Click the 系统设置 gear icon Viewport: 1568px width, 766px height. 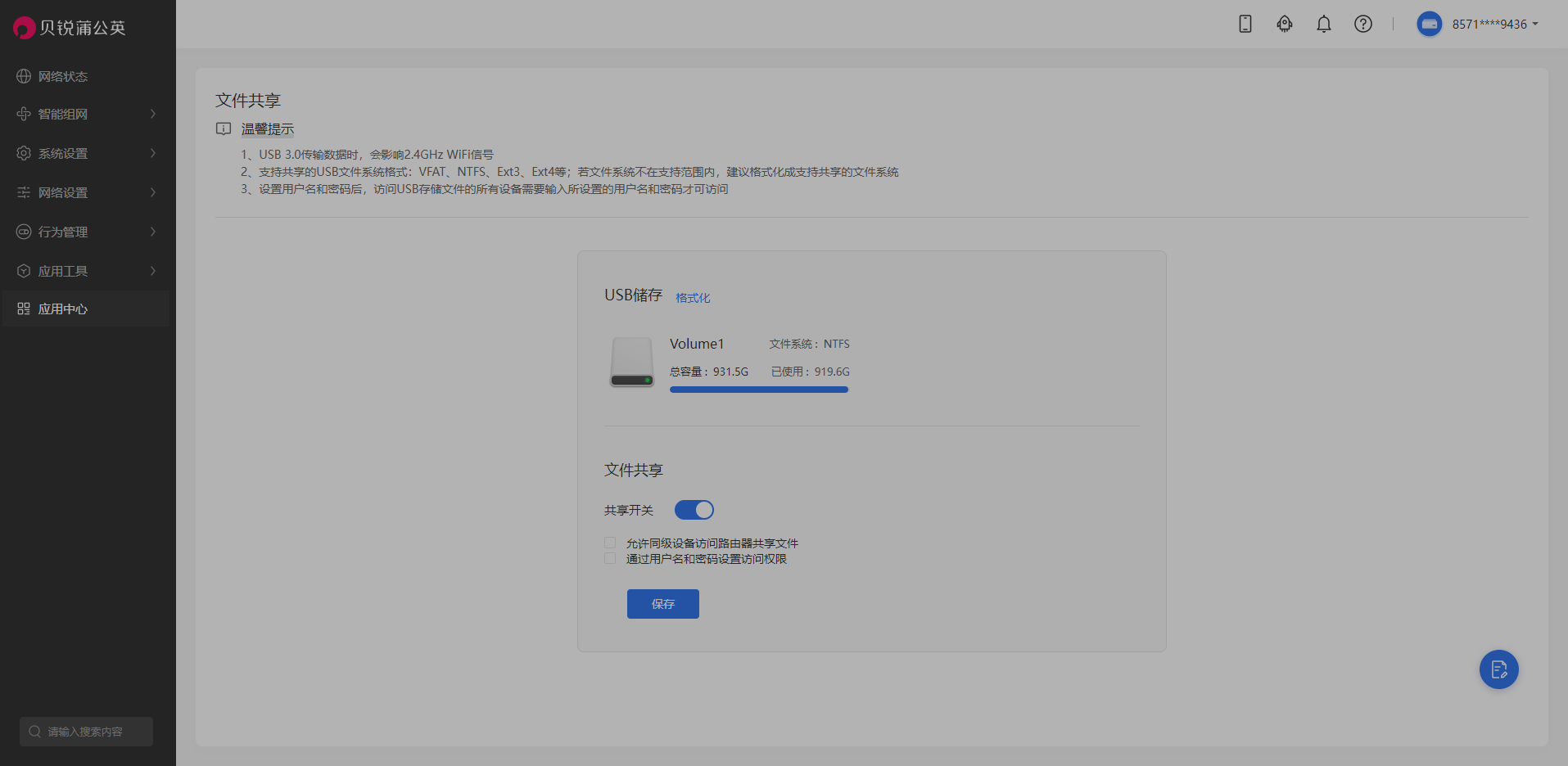tap(24, 153)
